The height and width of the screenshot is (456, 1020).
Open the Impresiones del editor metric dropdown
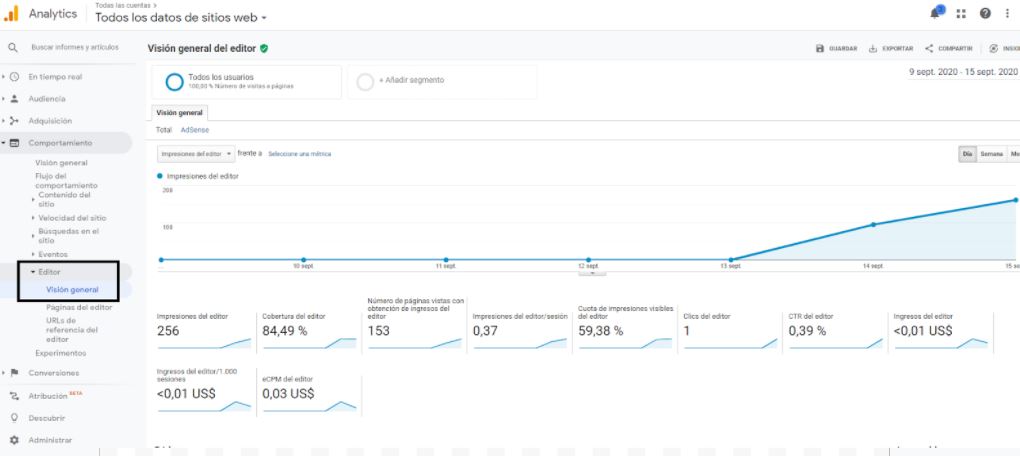coord(195,154)
